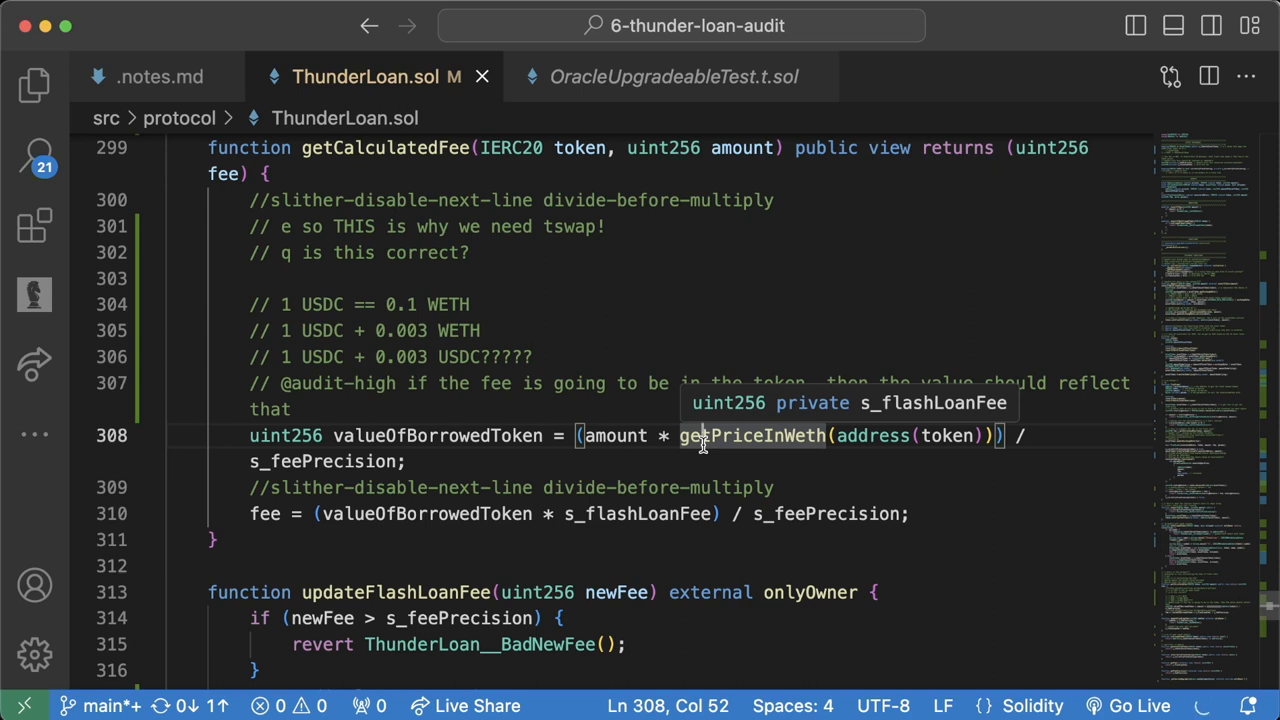Change the Solidity language mode
Viewport: 1280px width, 720px height.
(1032, 705)
